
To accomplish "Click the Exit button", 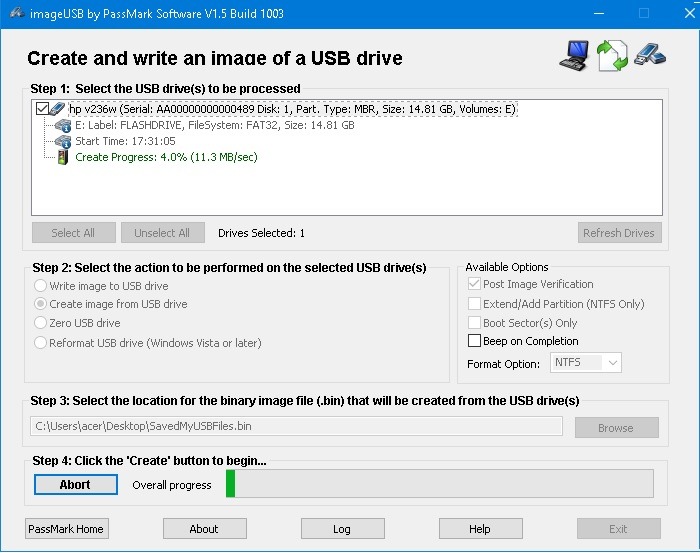I will tap(618, 529).
